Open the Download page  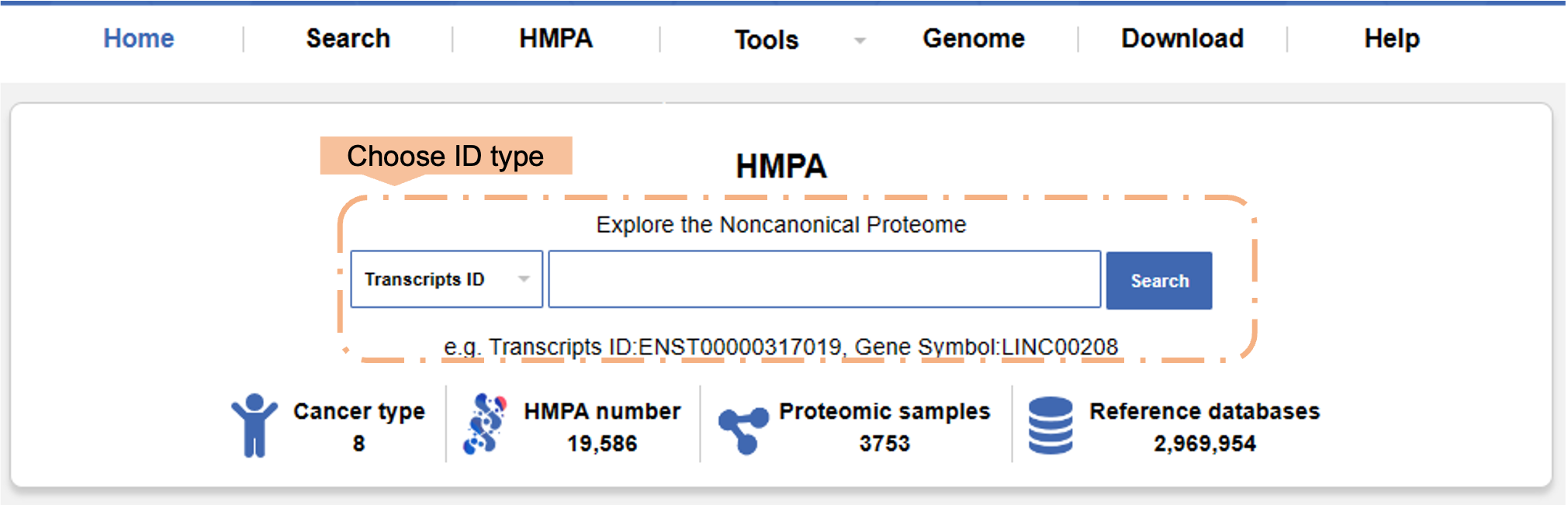(1182, 39)
